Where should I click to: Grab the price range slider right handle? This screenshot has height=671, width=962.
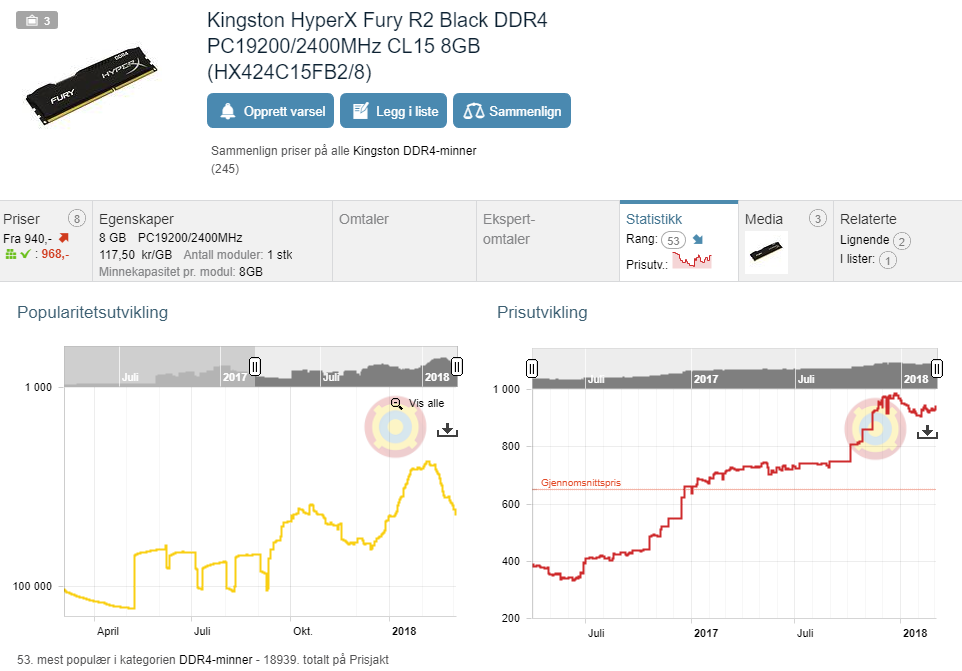pos(937,368)
